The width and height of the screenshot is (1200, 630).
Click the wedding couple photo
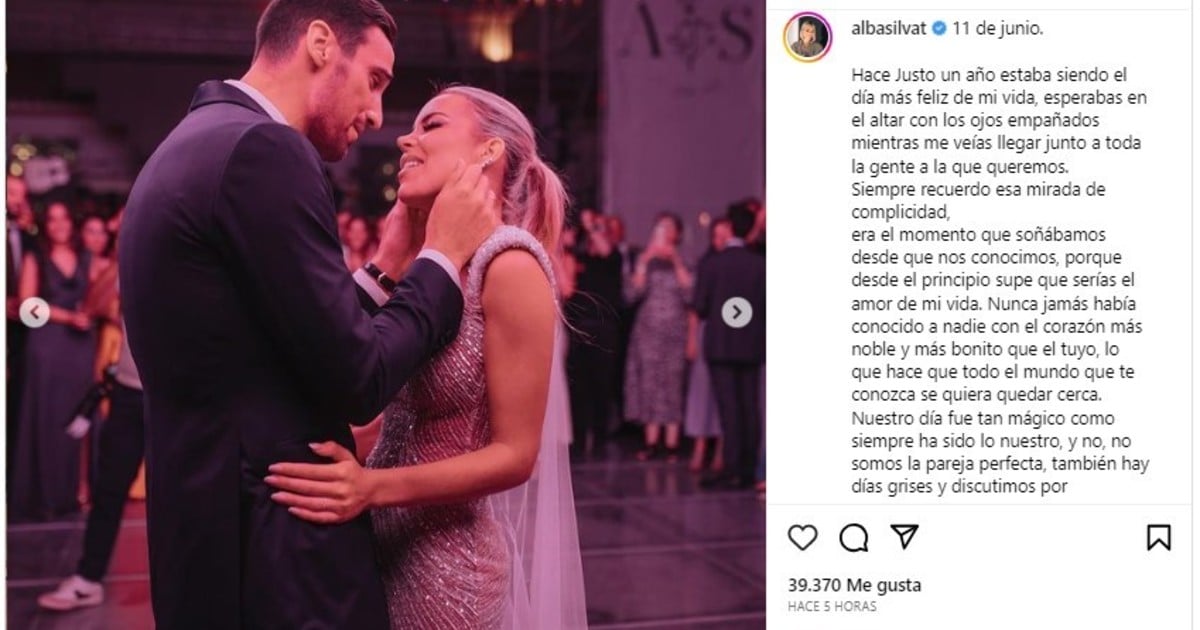tap(386, 315)
